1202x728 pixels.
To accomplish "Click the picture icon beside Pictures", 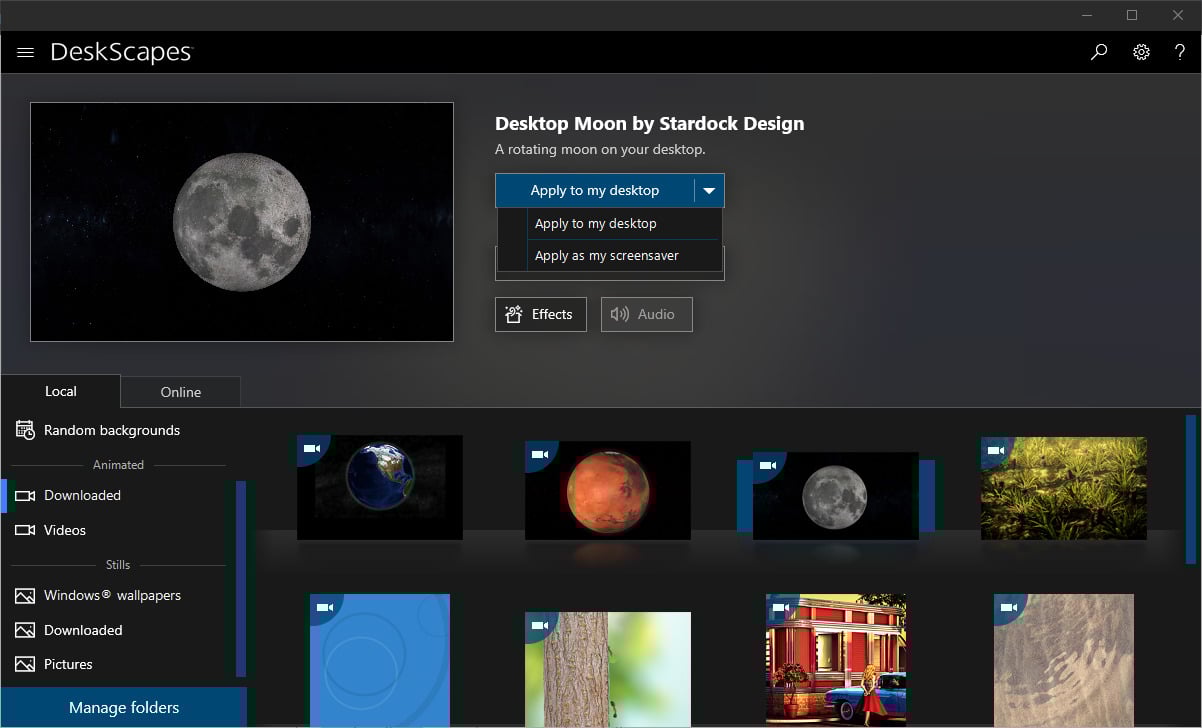I will (25, 665).
